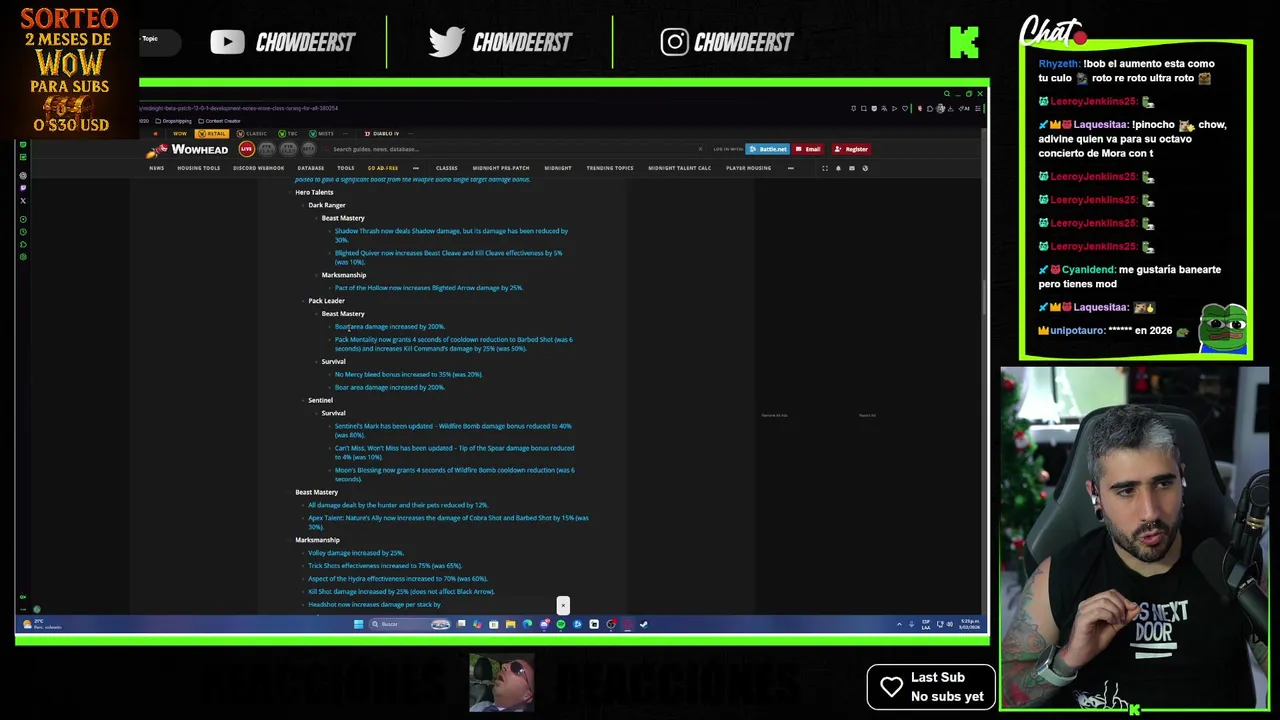Viewport: 1280px width, 720px height.
Task: Collapse the Pack Leader section bullet
Action: coord(303,301)
